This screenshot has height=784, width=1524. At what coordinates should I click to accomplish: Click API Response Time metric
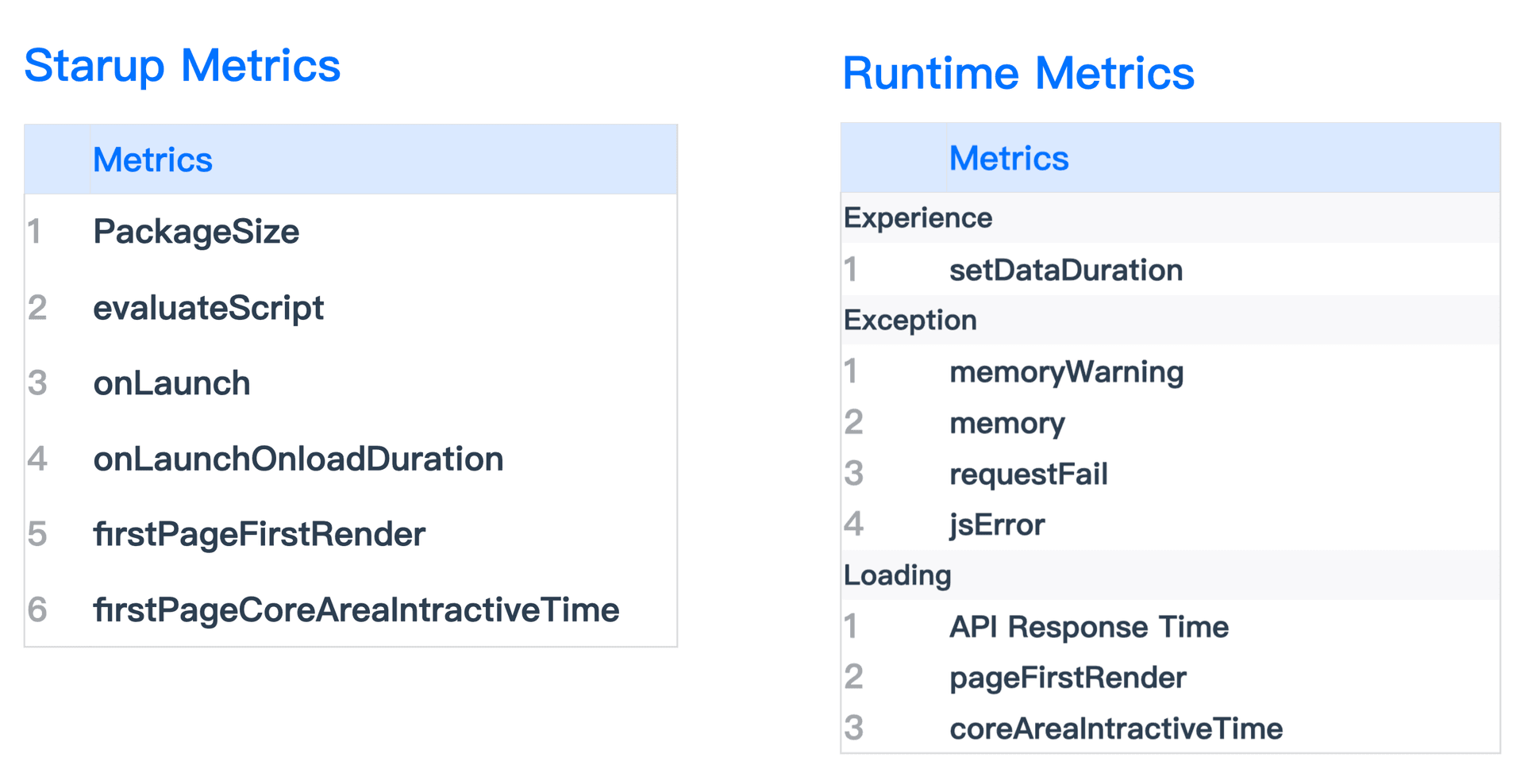1088,627
